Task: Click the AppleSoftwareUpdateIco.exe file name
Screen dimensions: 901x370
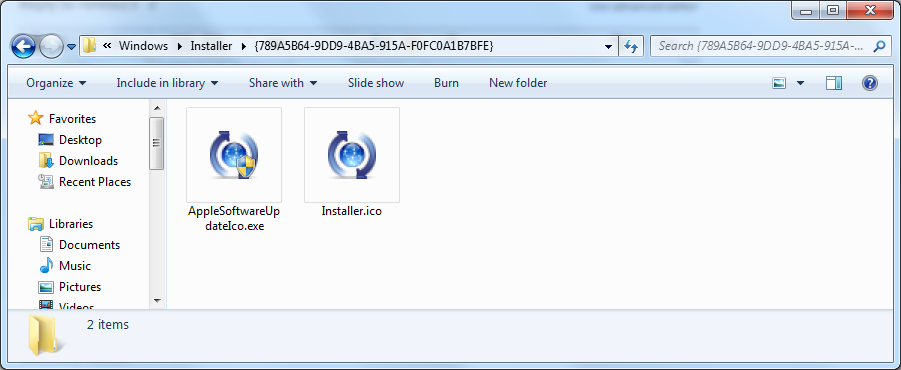Action: click(234, 218)
